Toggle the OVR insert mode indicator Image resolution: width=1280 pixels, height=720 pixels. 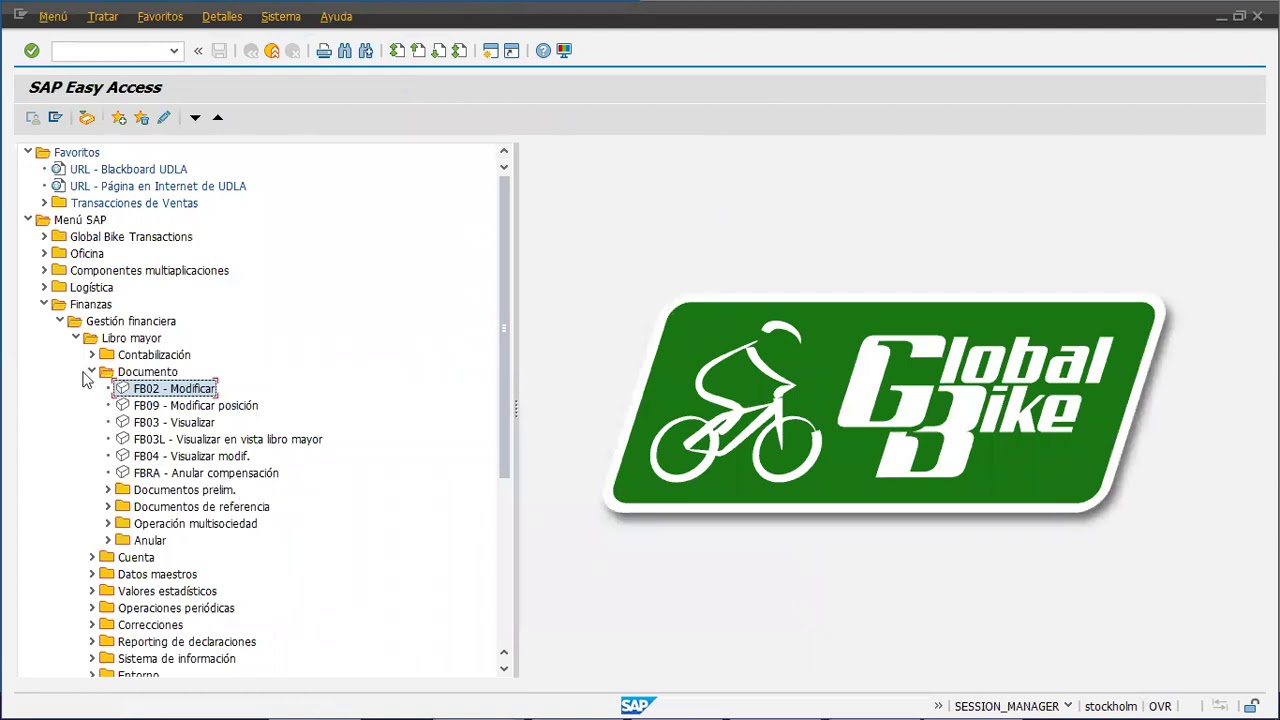point(1160,706)
